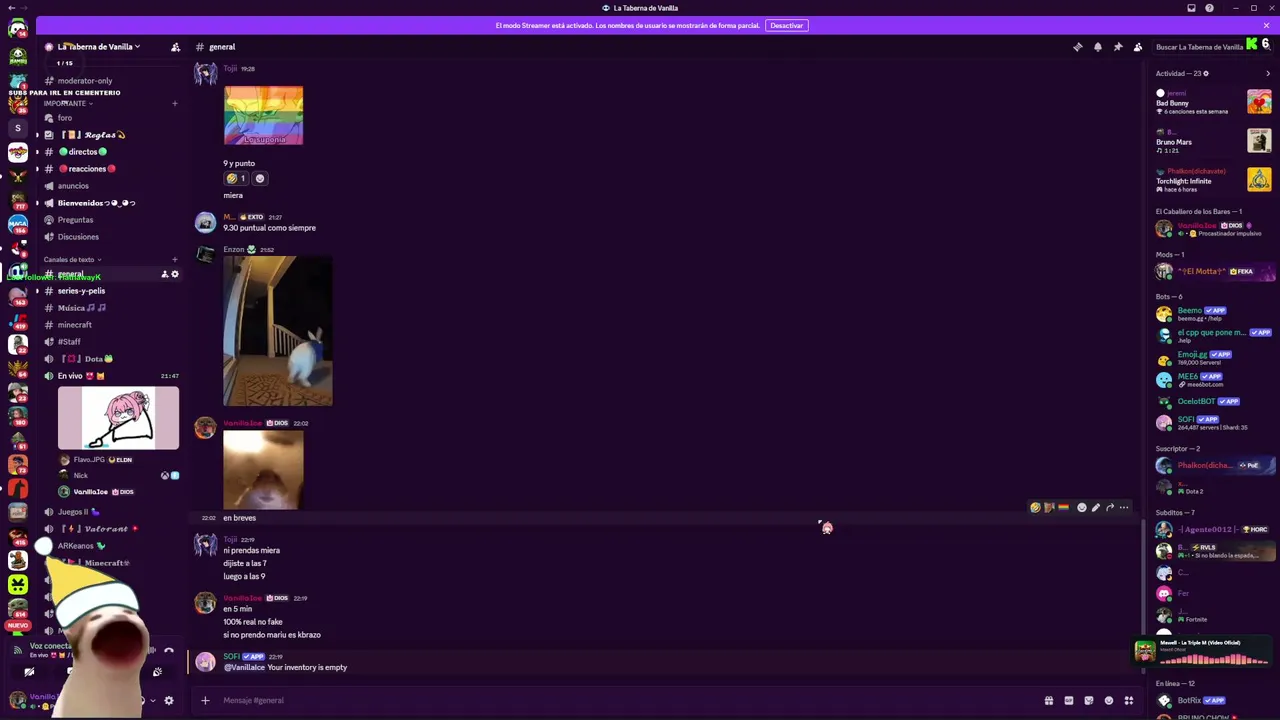Open the rainbow image posted by Tojii
Image resolution: width=1280 pixels, height=720 pixels.
click(263, 115)
